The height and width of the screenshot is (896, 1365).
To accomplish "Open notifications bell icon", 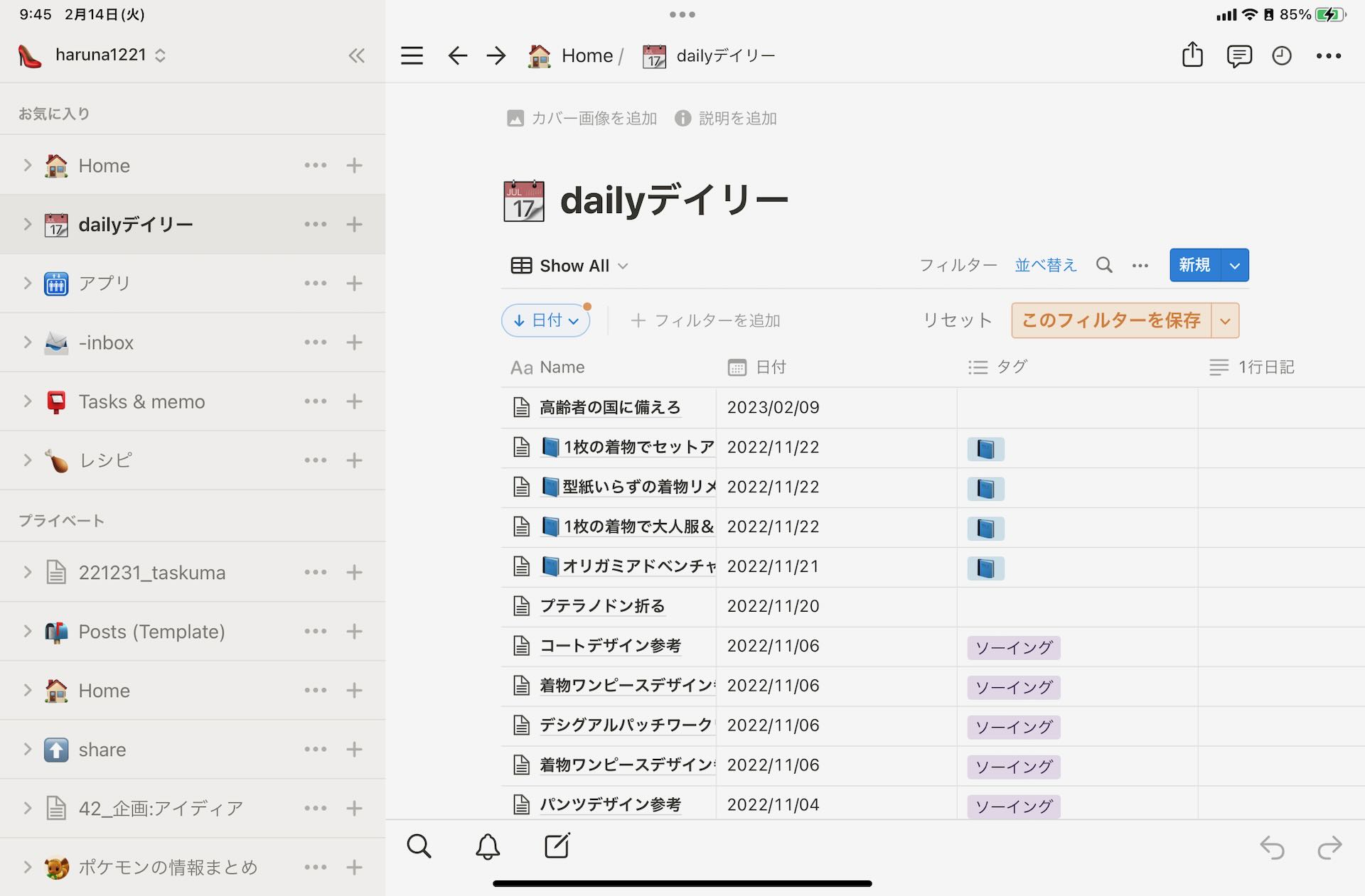I will tap(488, 846).
